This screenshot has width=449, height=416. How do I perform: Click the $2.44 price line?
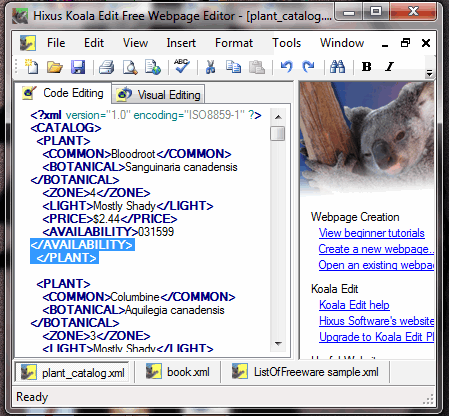click(110, 219)
